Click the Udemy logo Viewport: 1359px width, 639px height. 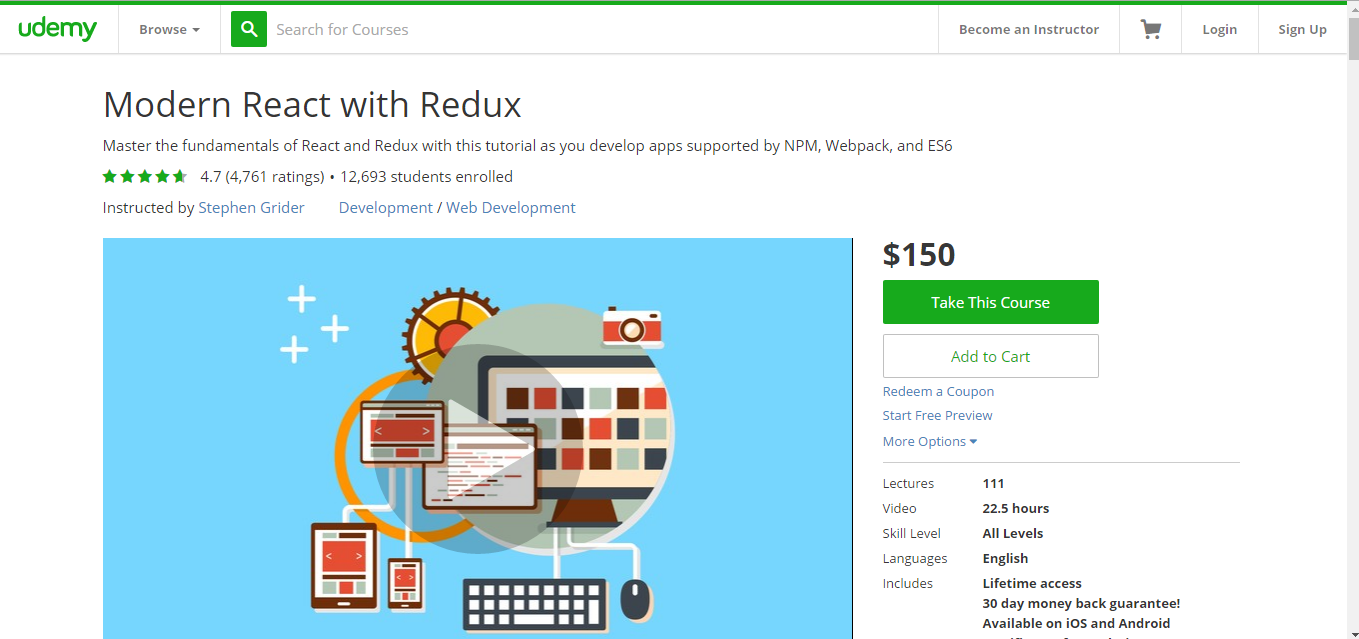pyautogui.click(x=58, y=28)
